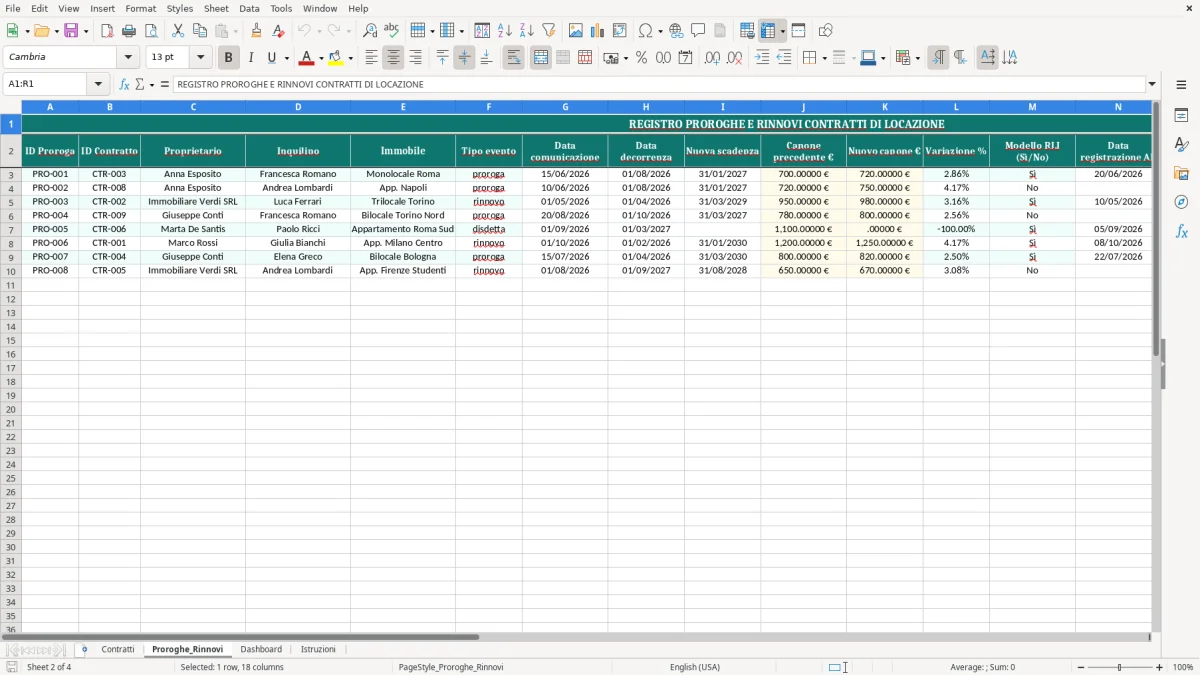Click the Delete Decimal Place icon

[x=734, y=58]
